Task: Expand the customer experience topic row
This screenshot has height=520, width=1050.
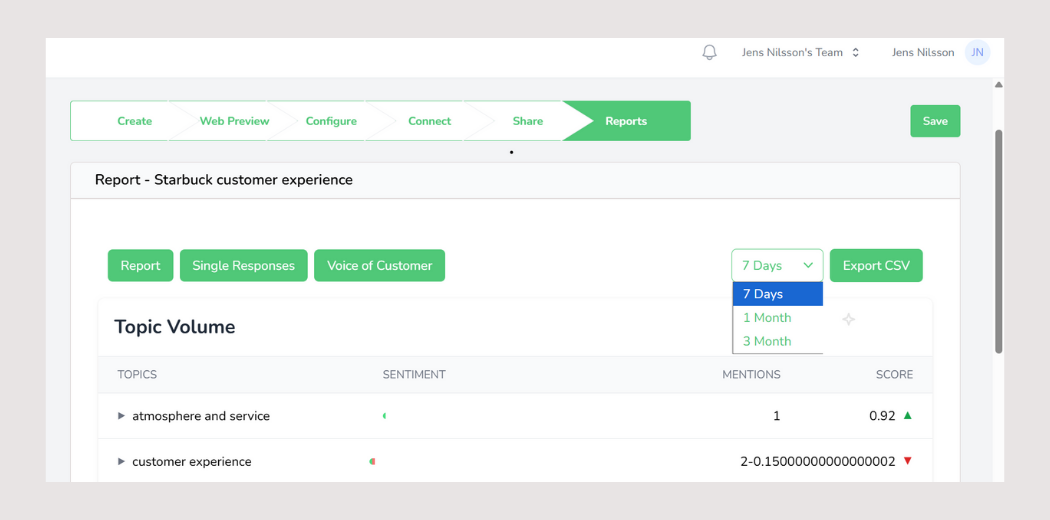Action: pyautogui.click(x=122, y=462)
